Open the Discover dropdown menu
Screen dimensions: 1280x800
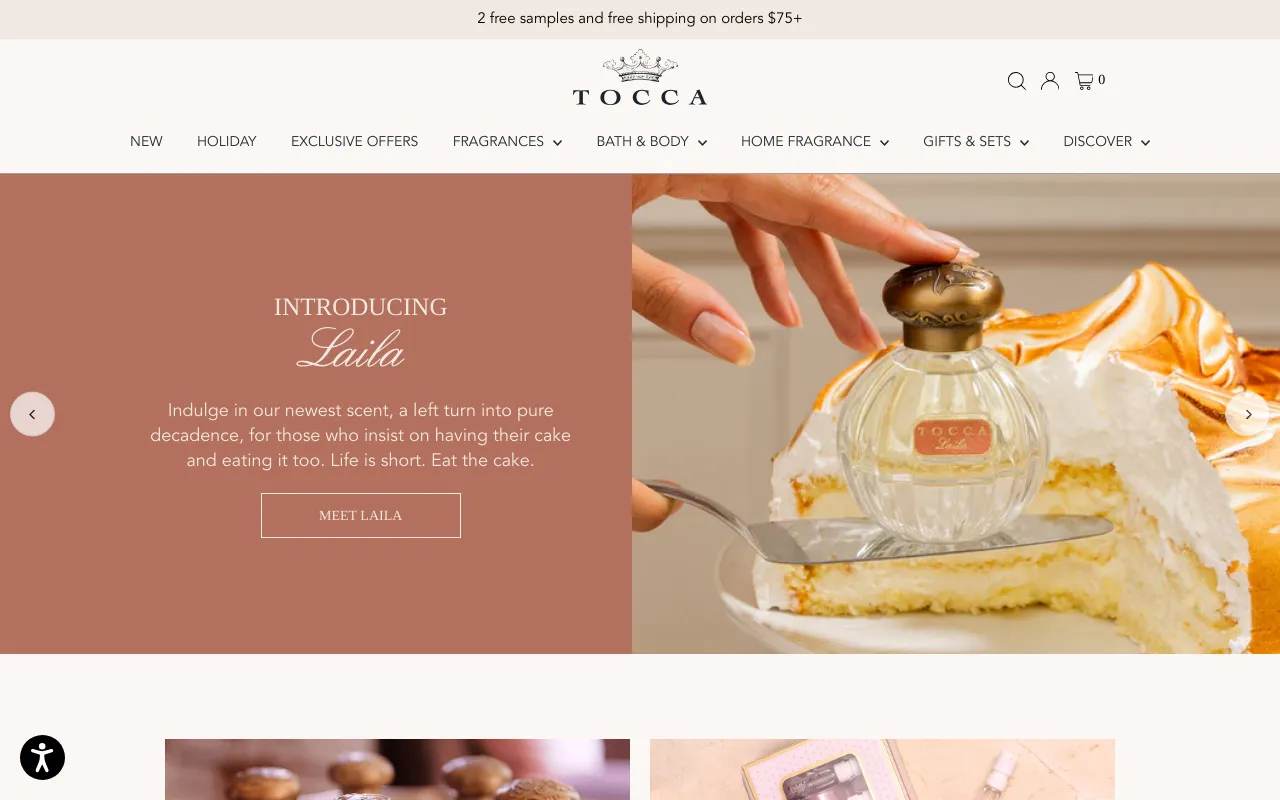coord(1107,142)
